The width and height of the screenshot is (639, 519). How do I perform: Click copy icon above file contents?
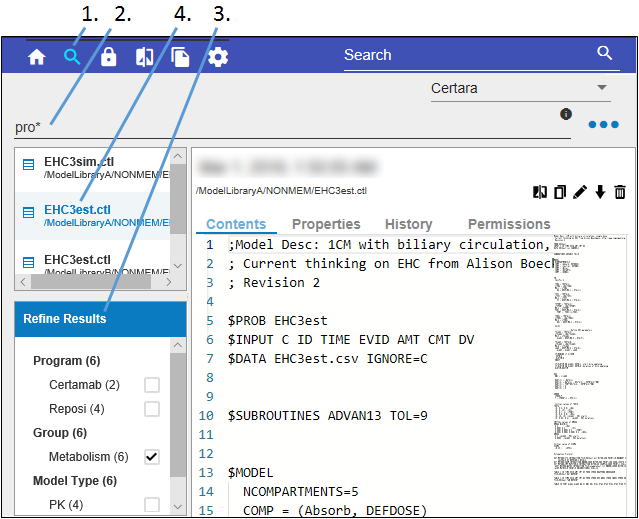(x=560, y=192)
